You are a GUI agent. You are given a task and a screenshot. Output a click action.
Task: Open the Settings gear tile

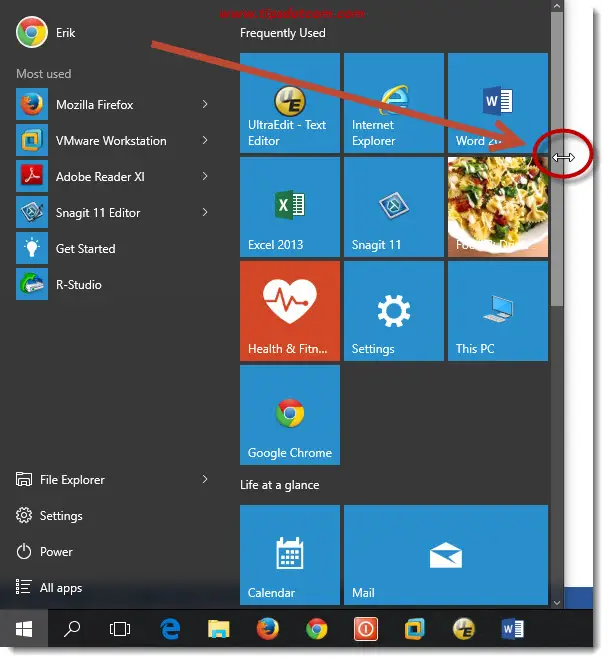point(394,311)
